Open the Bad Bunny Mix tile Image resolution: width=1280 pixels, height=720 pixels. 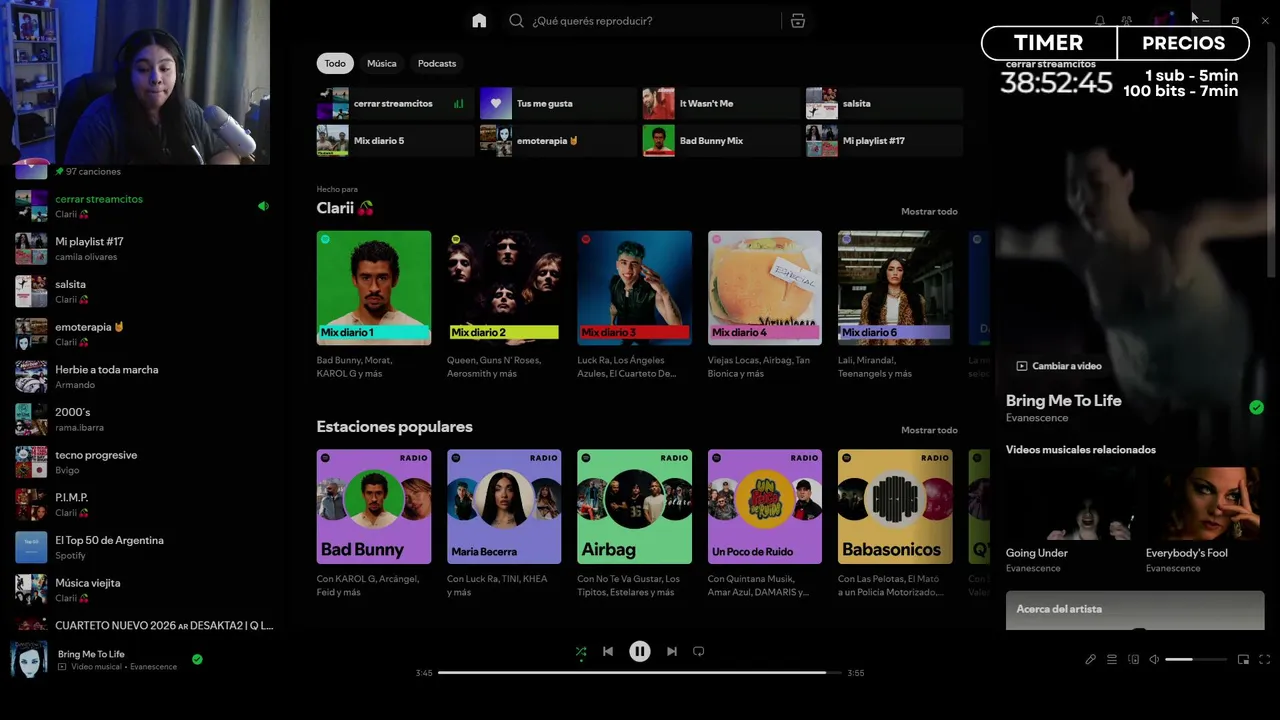(x=721, y=140)
